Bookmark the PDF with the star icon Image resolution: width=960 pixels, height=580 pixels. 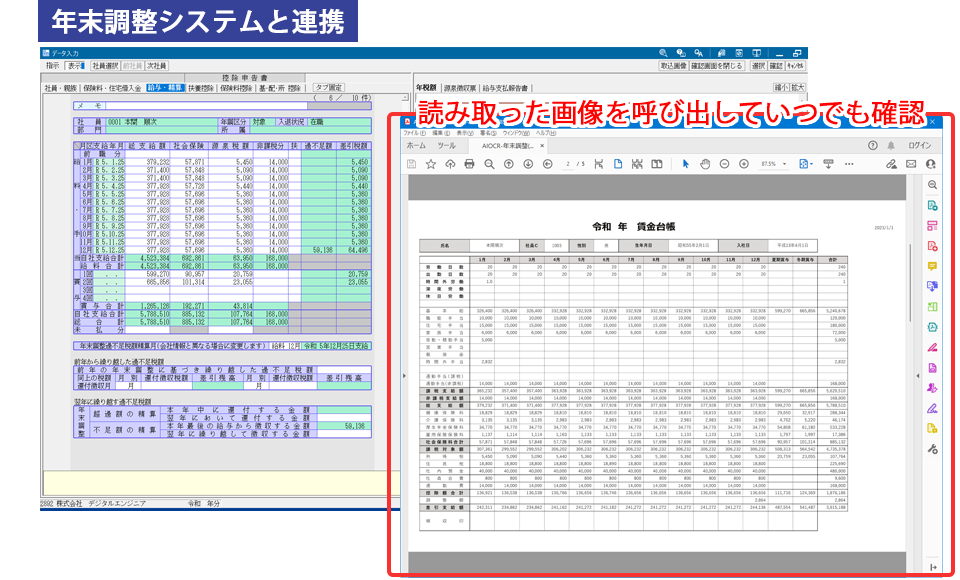point(431,164)
